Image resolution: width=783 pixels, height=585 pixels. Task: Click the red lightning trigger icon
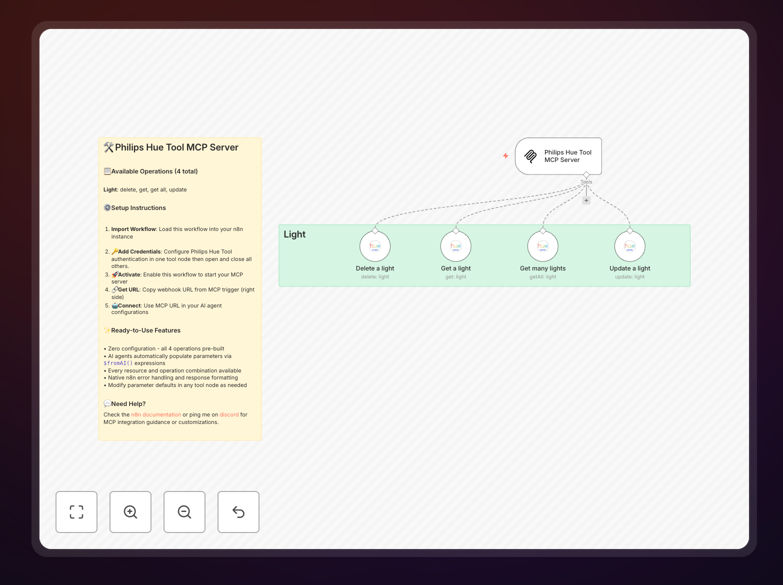click(x=505, y=156)
